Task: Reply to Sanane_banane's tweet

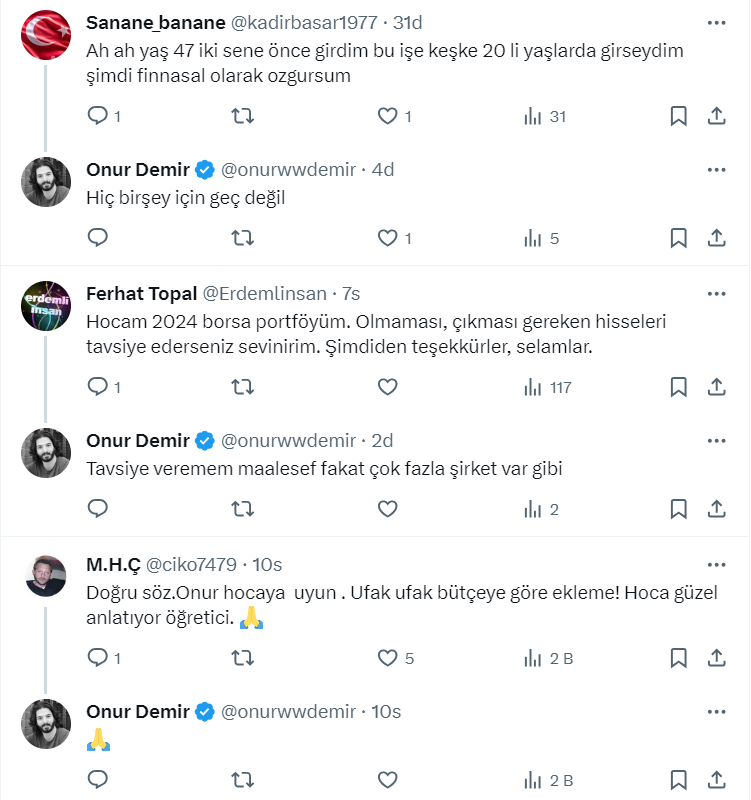Action: tap(98, 116)
